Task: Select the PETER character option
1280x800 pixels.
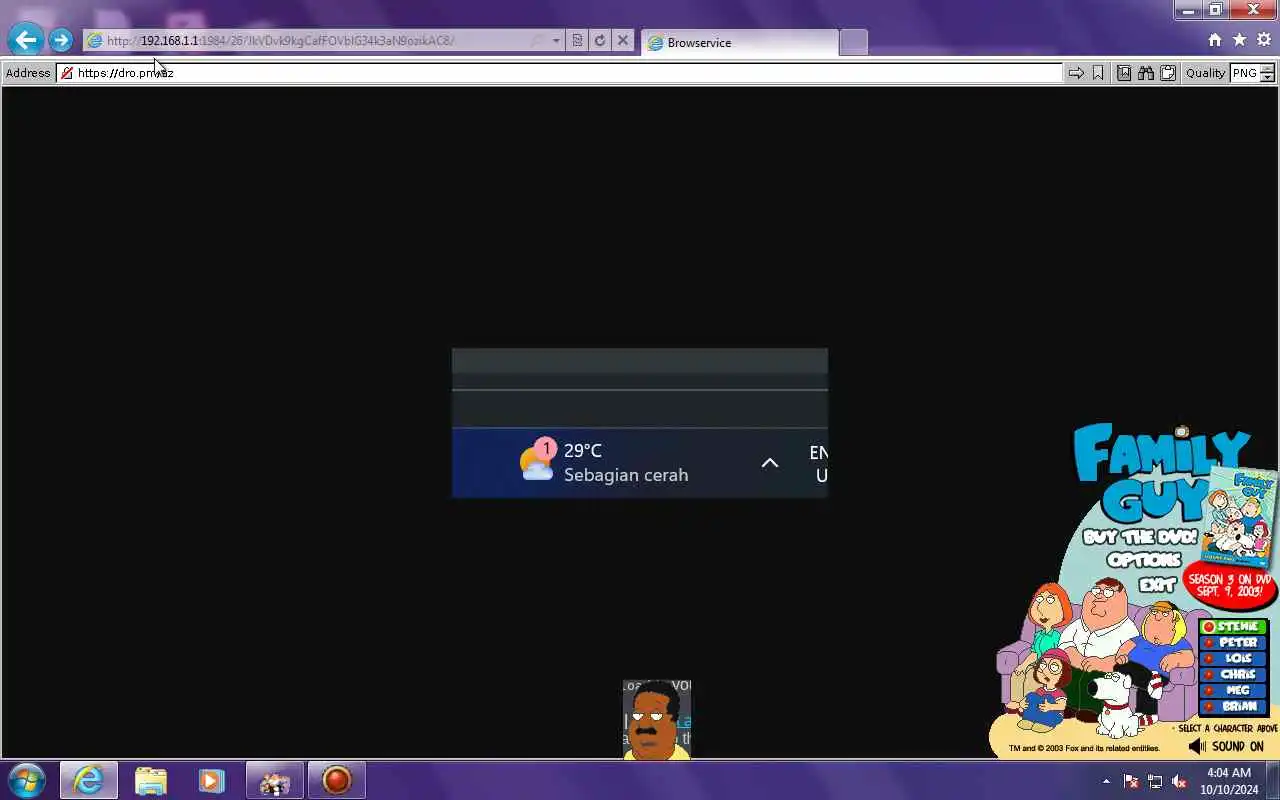Action: 1233,643
